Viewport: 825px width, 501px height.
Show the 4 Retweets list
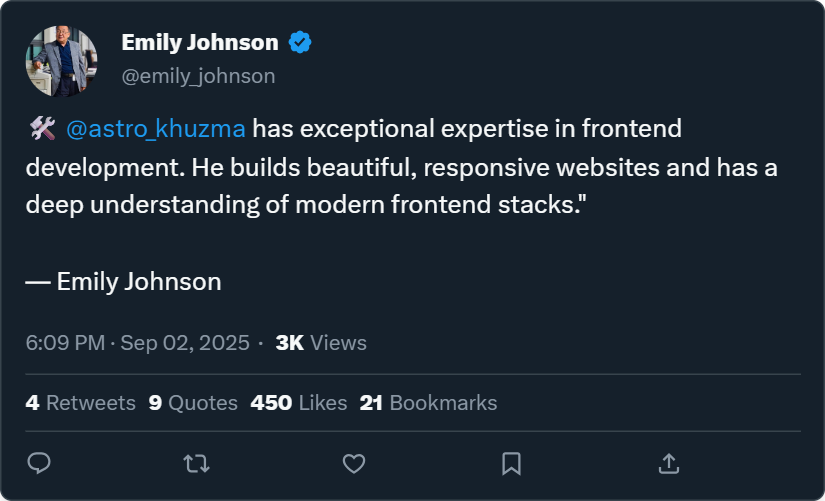pyautogui.click(x=80, y=403)
